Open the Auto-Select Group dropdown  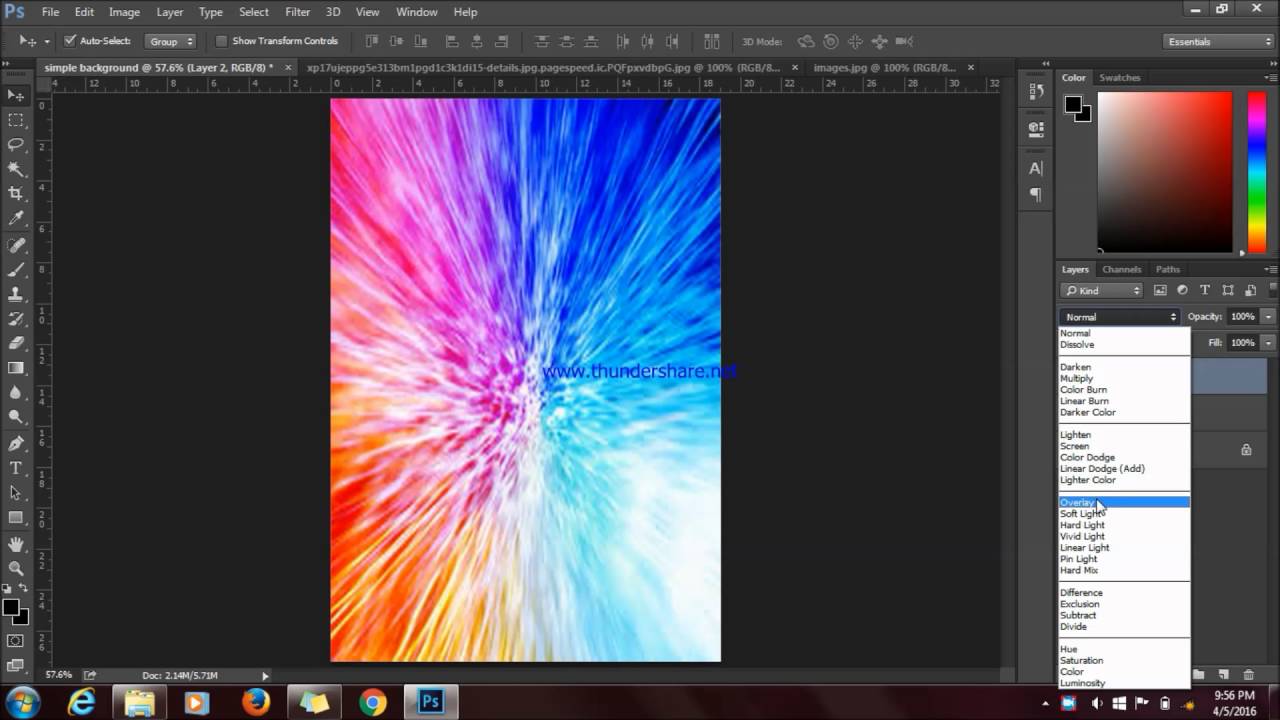[170, 41]
